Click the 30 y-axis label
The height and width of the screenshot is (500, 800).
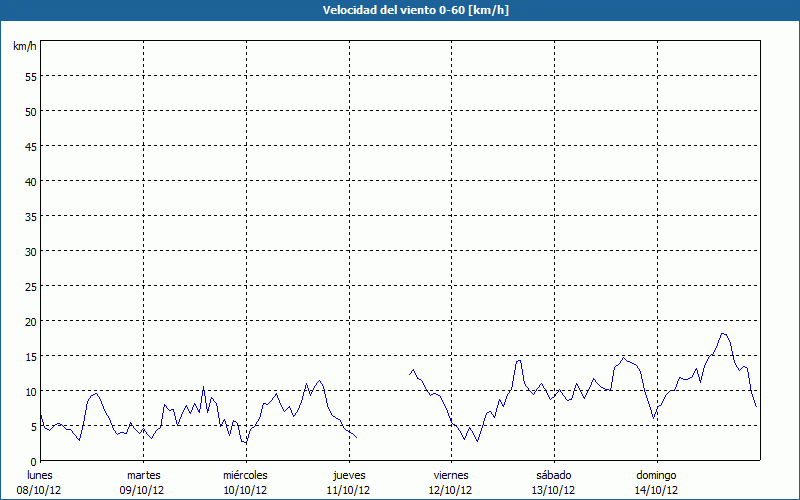tap(30, 251)
